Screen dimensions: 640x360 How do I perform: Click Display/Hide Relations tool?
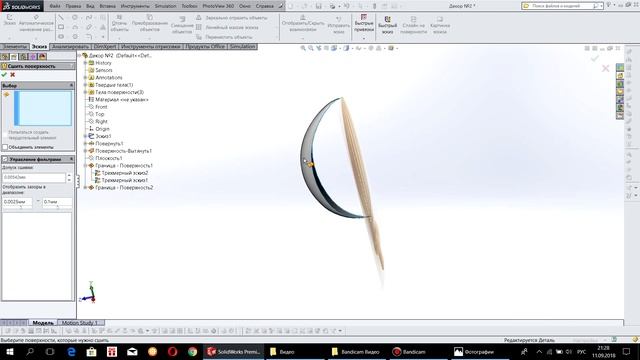(302, 24)
